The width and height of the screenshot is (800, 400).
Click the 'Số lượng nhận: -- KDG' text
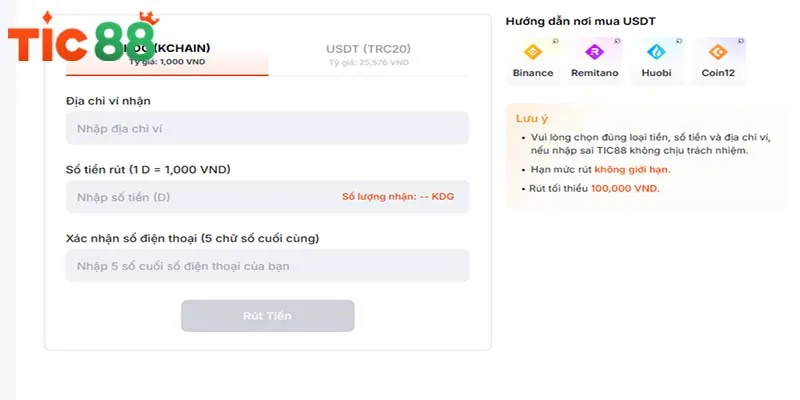398,197
